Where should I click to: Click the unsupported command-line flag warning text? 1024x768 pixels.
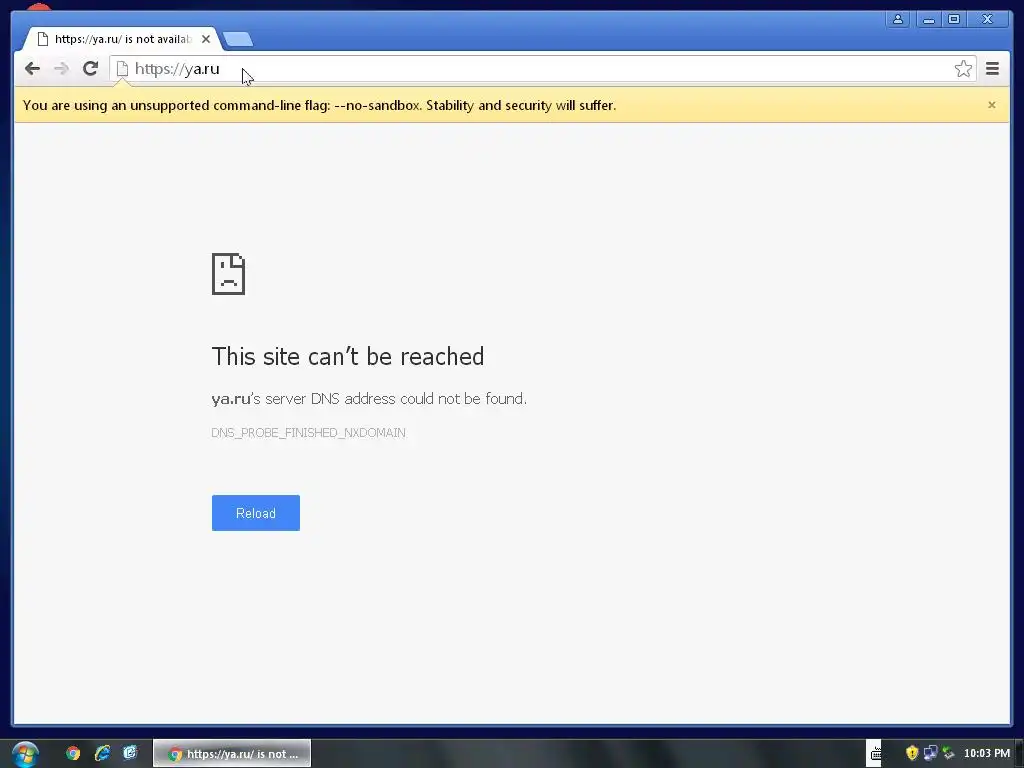pyautogui.click(x=319, y=105)
